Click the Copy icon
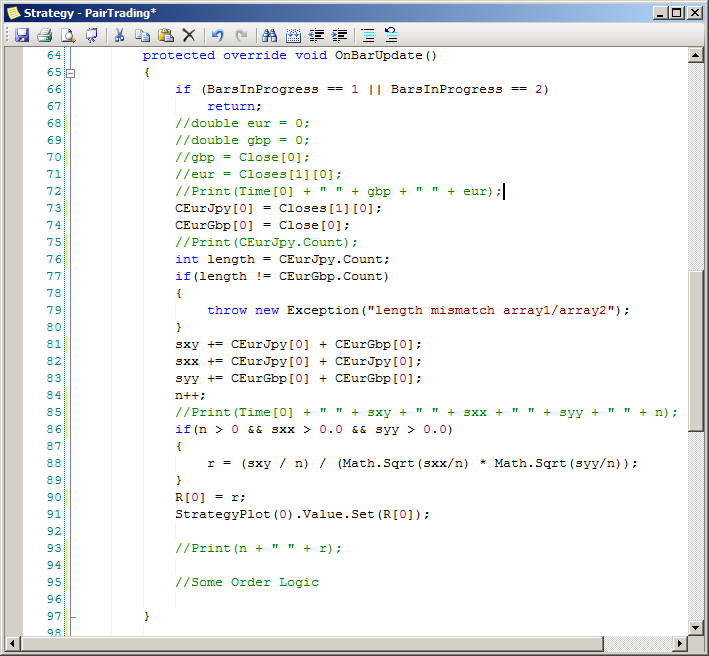 pyautogui.click(x=143, y=35)
